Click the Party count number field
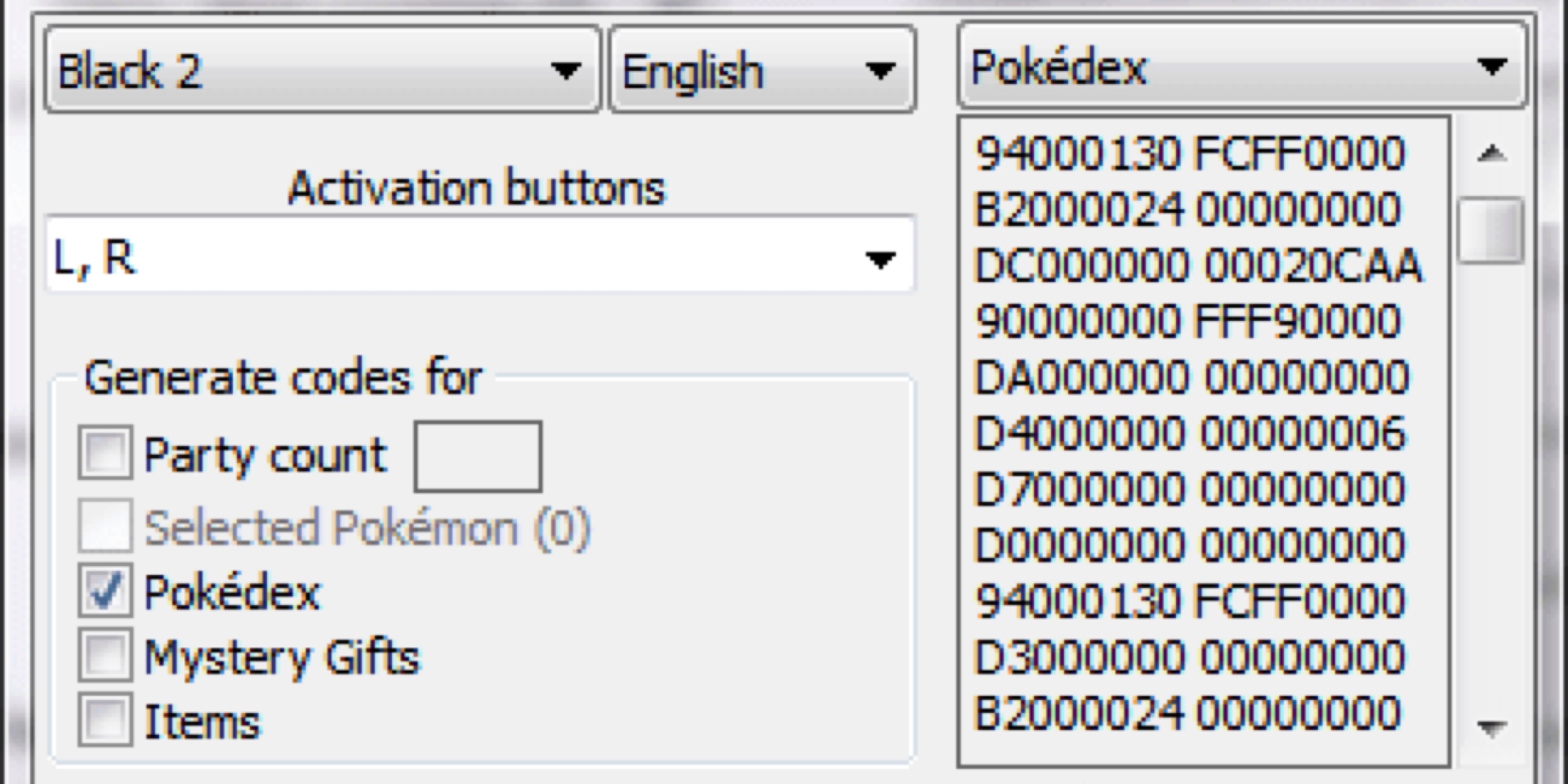Viewport: 1568px width, 784px height. pyautogui.click(x=478, y=457)
